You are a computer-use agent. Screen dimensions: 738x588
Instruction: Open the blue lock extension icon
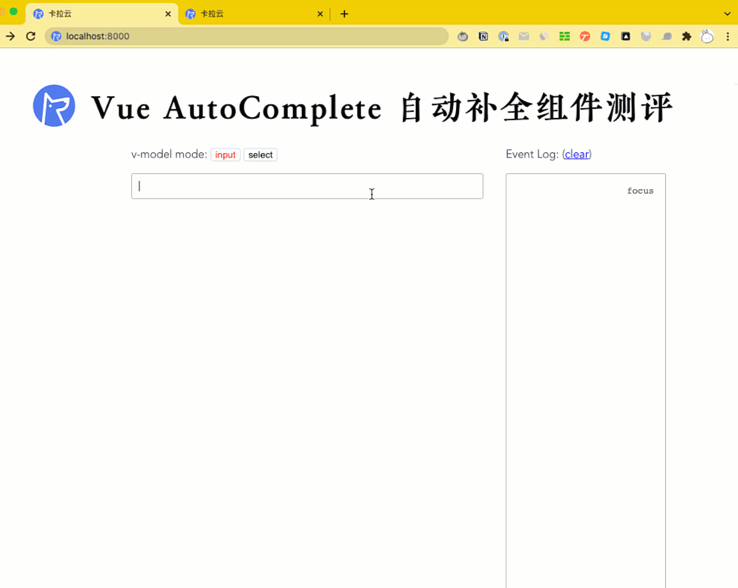(x=504, y=36)
